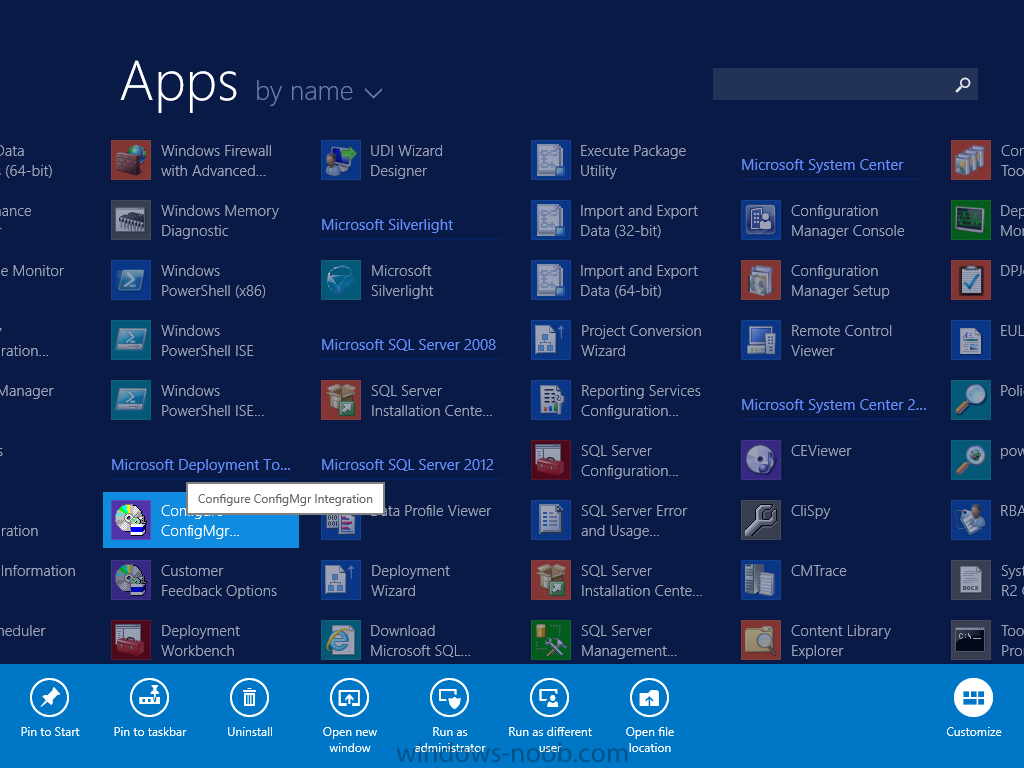Click Windows PowerShell ISE... truncated entry
The width and height of the screenshot is (1024, 768).
pyautogui.click(x=212, y=400)
